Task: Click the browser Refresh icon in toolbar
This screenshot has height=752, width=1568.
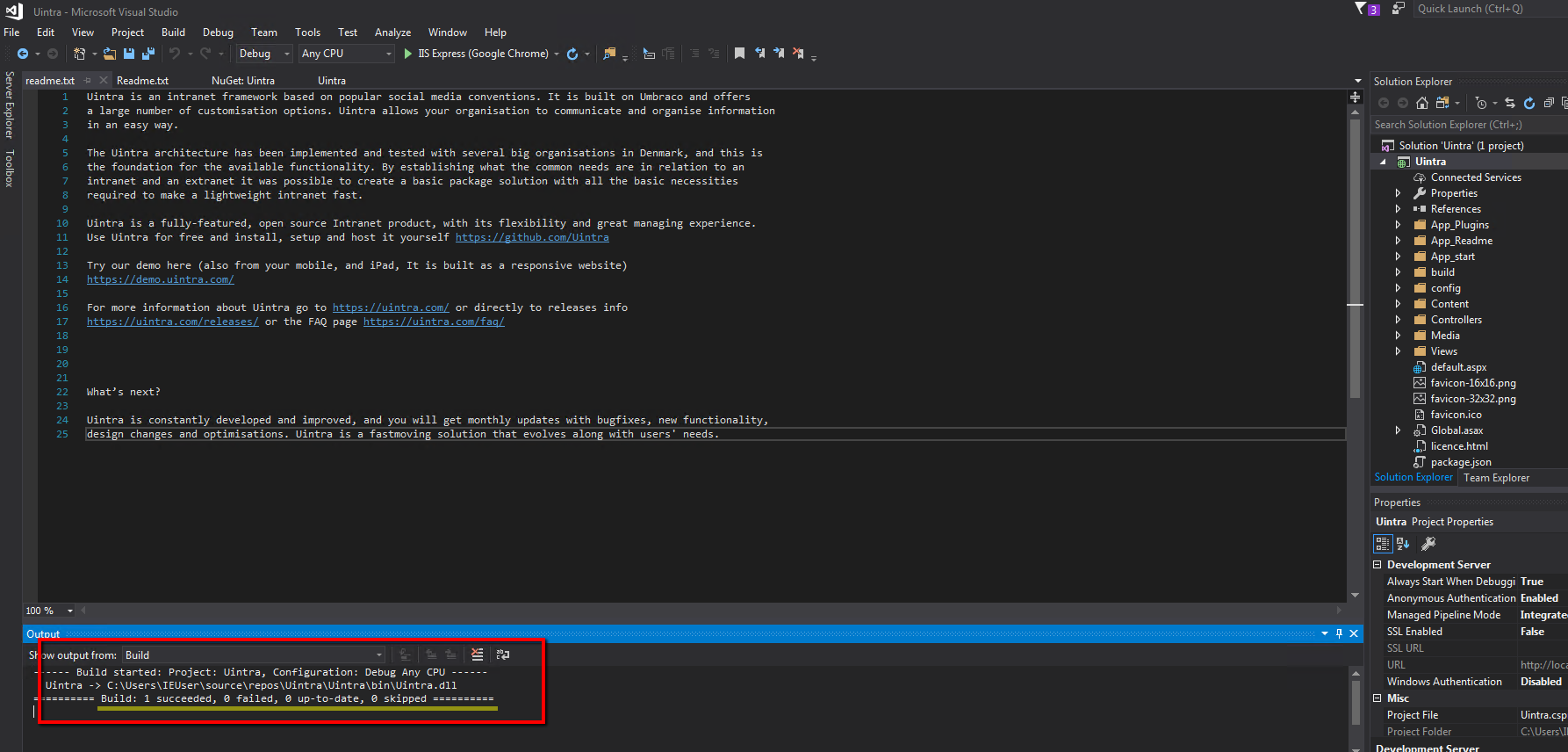Action: (x=572, y=54)
